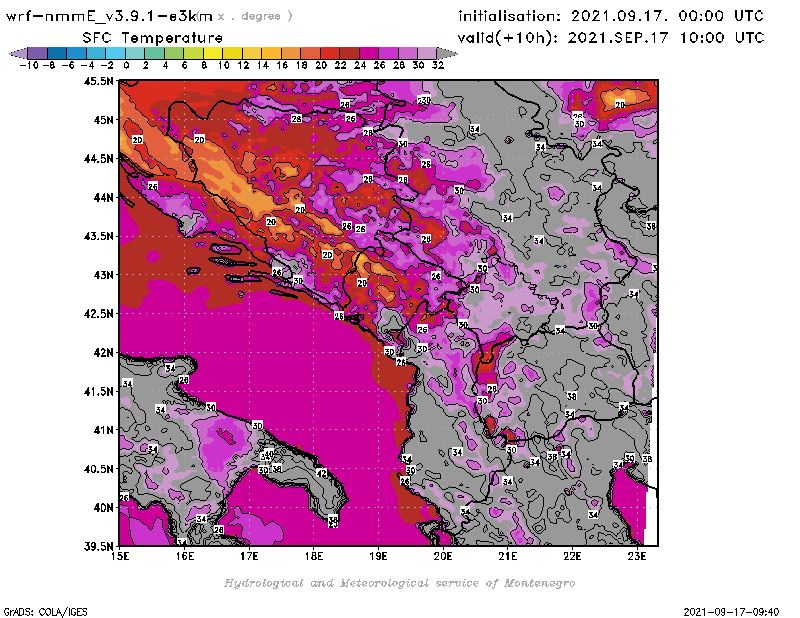Click the 26 to 28 legend swatch
The image size is (800, 618).
tap(388, 54)
